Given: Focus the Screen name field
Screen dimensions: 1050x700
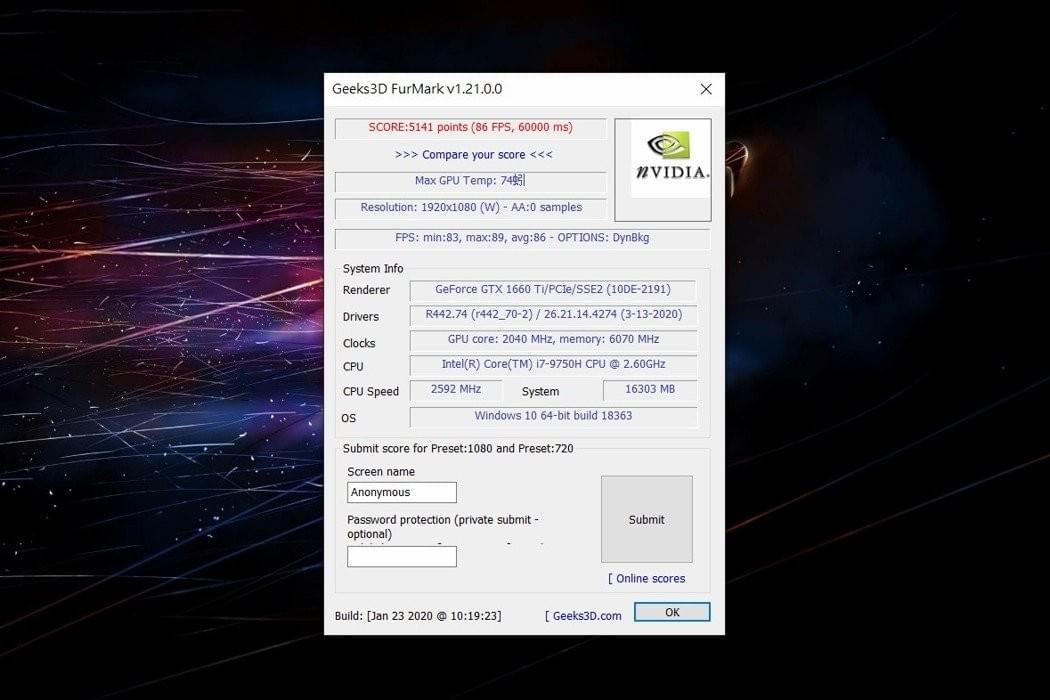Looking at the screenshot, I should tap(402, 492).
